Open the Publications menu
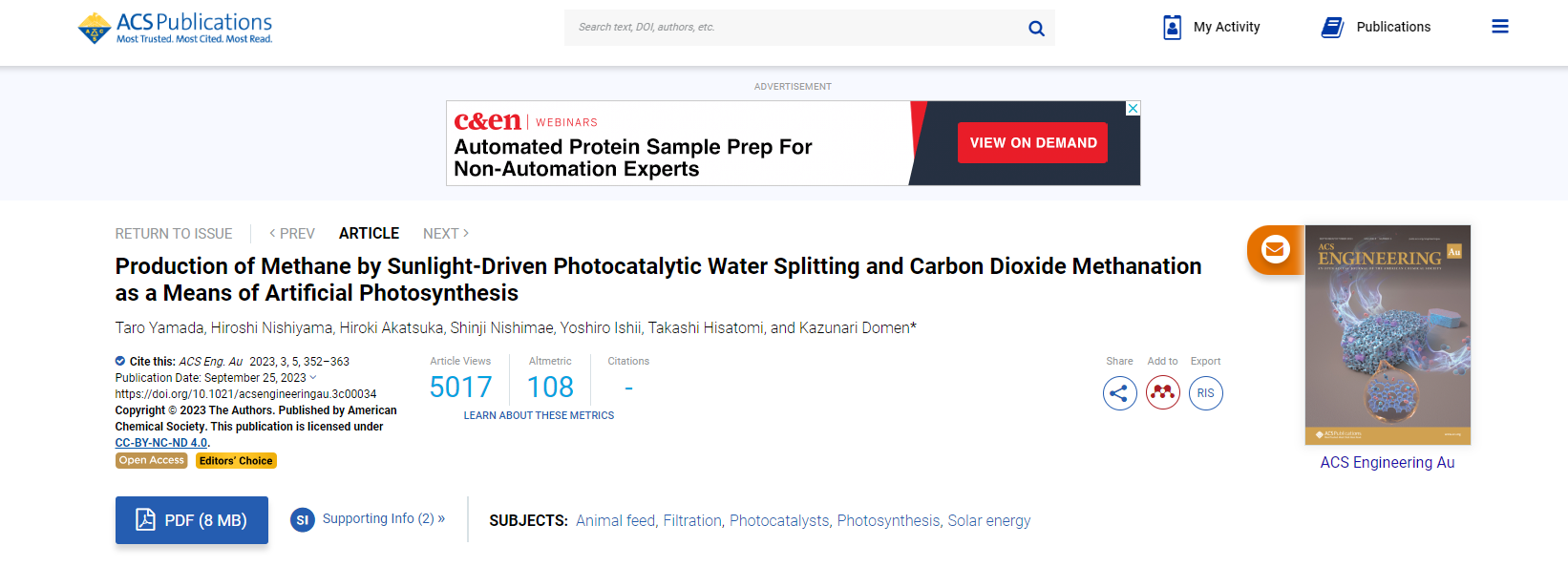 pyautogui.click(x=1376, y=27)
